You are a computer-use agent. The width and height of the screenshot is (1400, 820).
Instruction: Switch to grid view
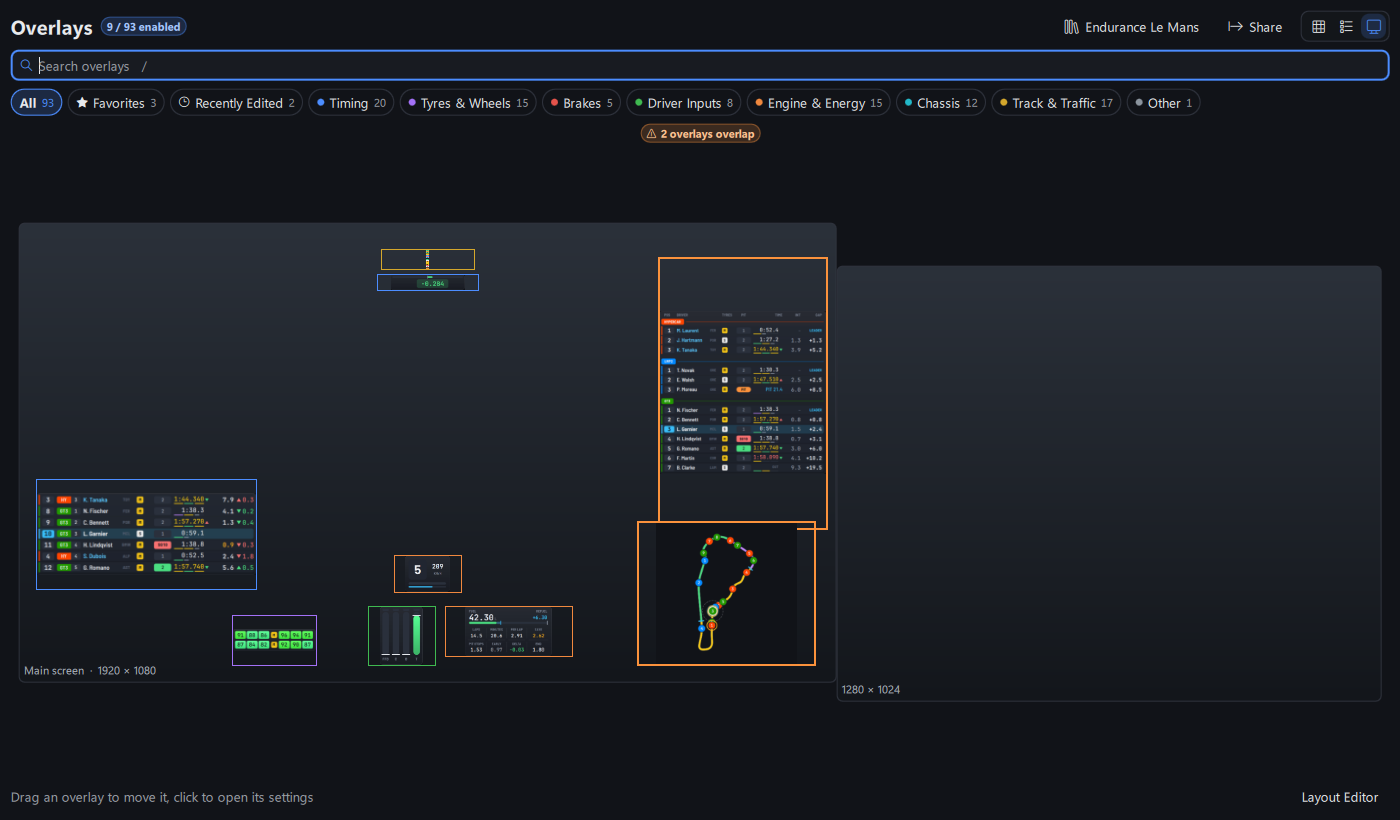tap(1318, 27)
